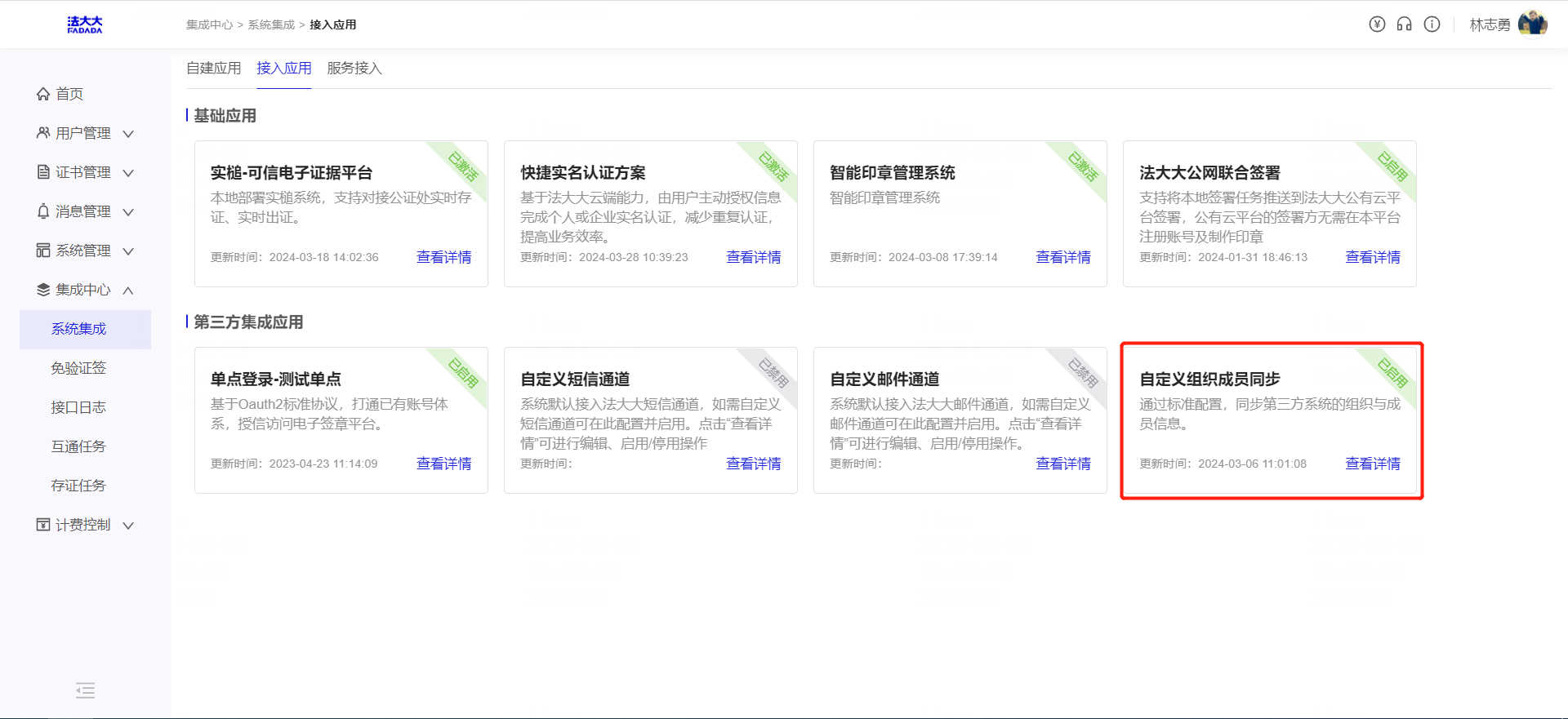
Task: Open the customer service headset icon
Action: [1404, 24]
